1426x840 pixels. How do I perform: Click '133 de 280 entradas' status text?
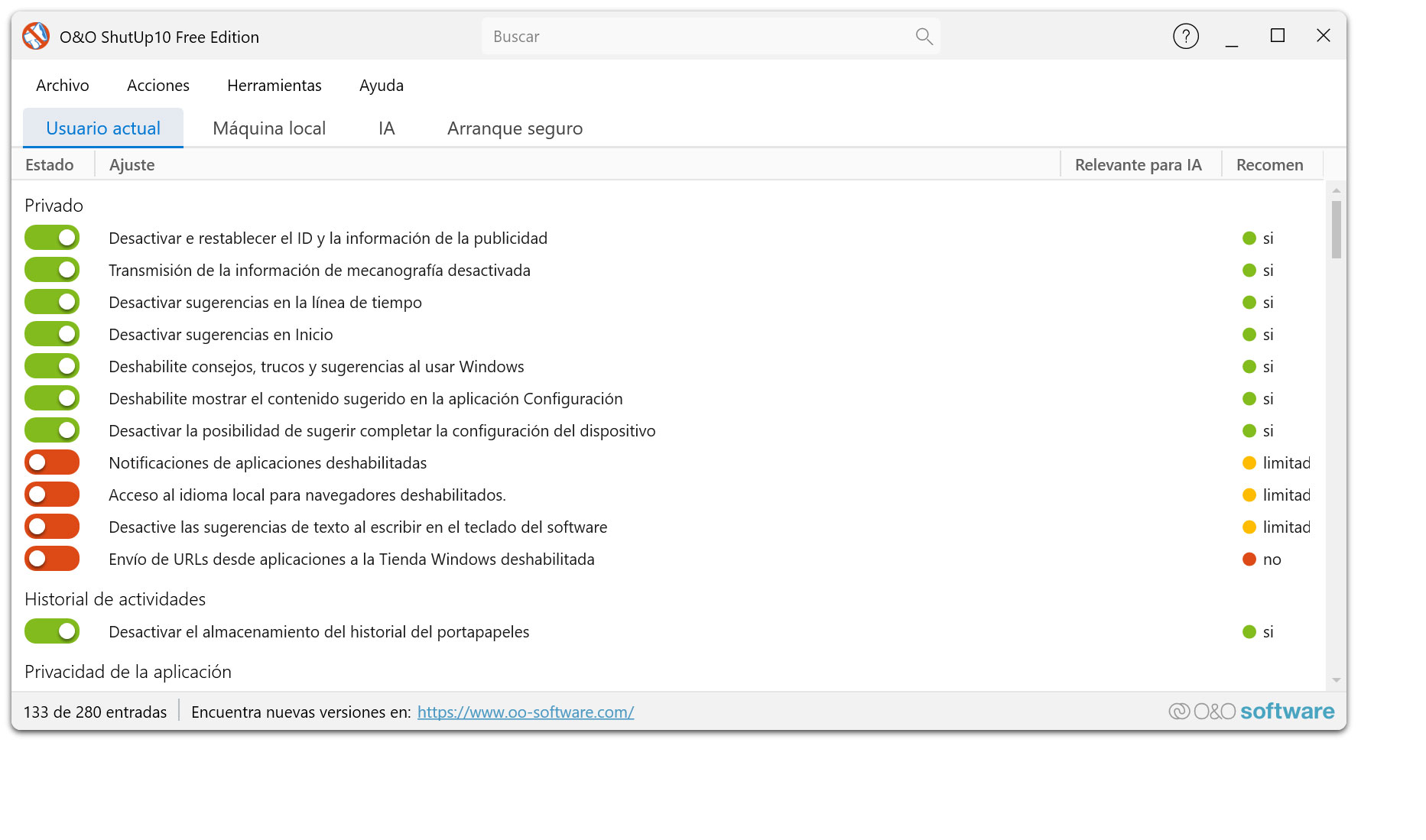point(95,712)
